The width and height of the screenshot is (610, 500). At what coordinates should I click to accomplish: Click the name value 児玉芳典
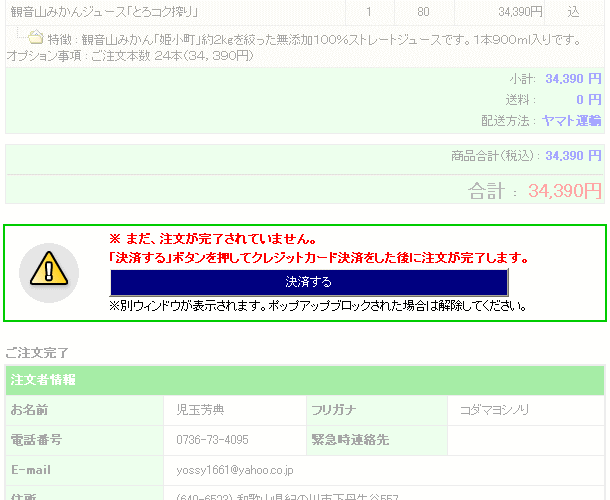click(x=200, y=410)
